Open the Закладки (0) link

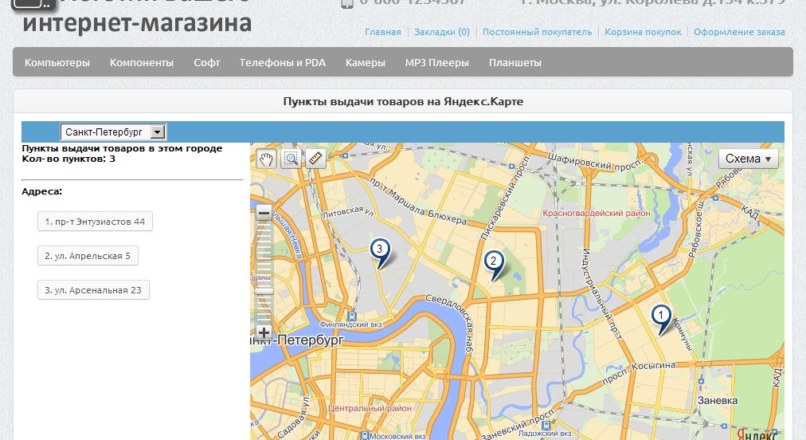pos(441,32)
